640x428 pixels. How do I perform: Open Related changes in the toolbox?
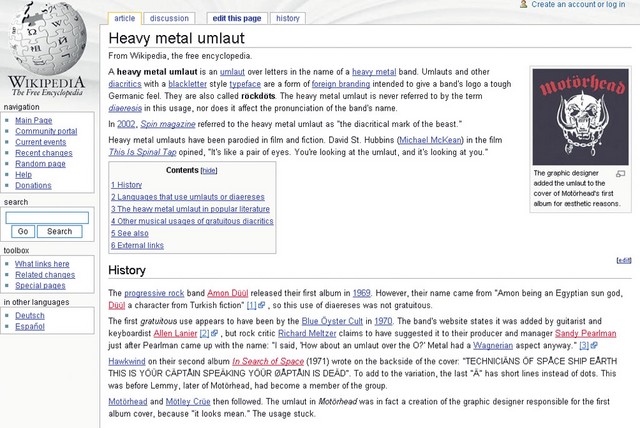click(45, 275)
